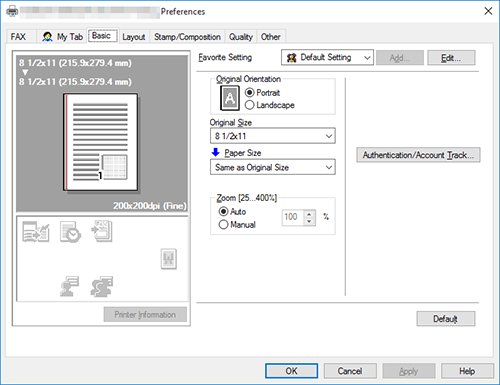This screenshot has height=385, width=500.
Task: Increase the zoom percentage with up arrow
Action: (309, 214)
